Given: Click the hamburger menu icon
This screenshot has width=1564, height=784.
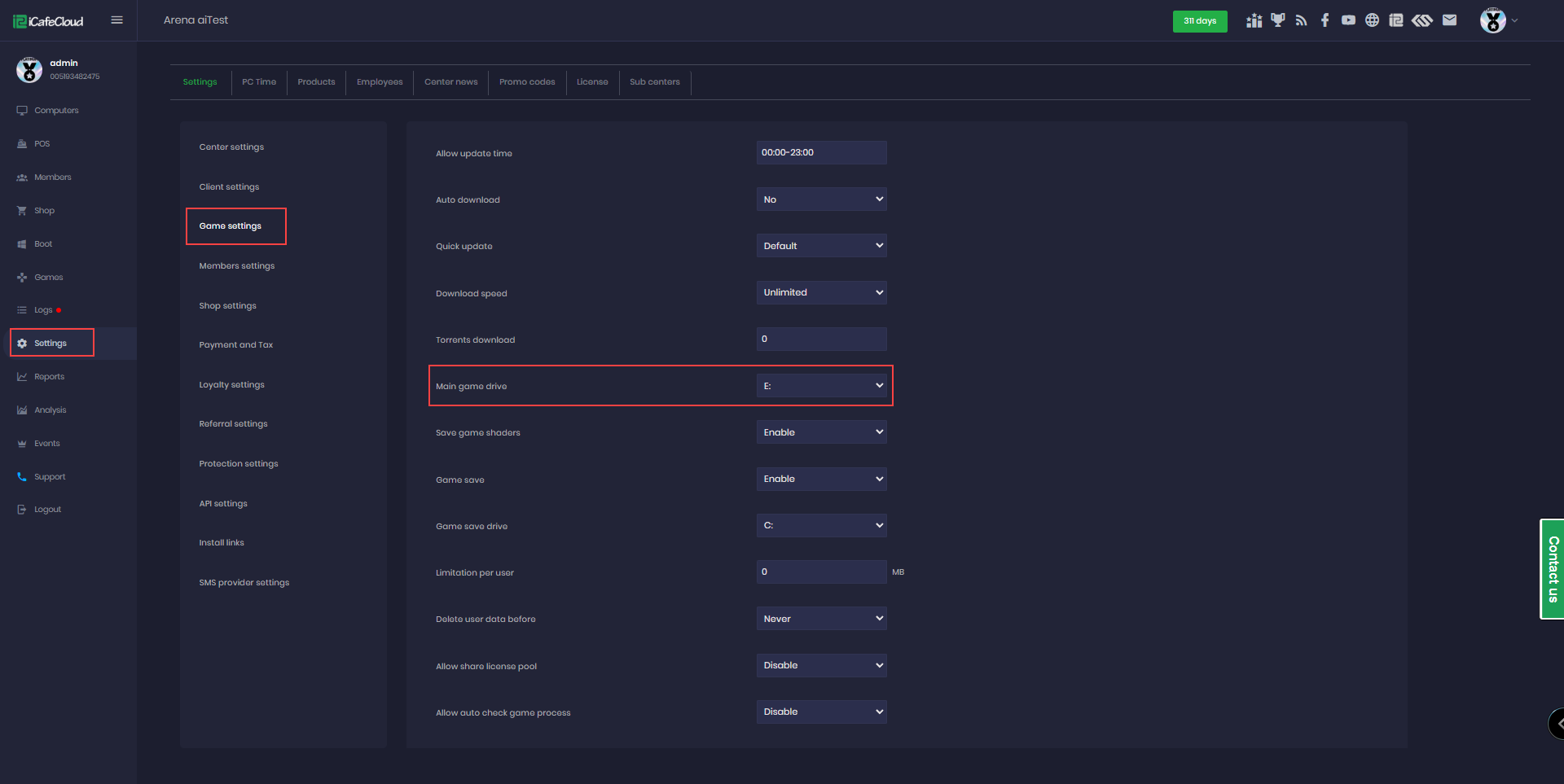Looking at the screenshot, I should coord(116,20).
